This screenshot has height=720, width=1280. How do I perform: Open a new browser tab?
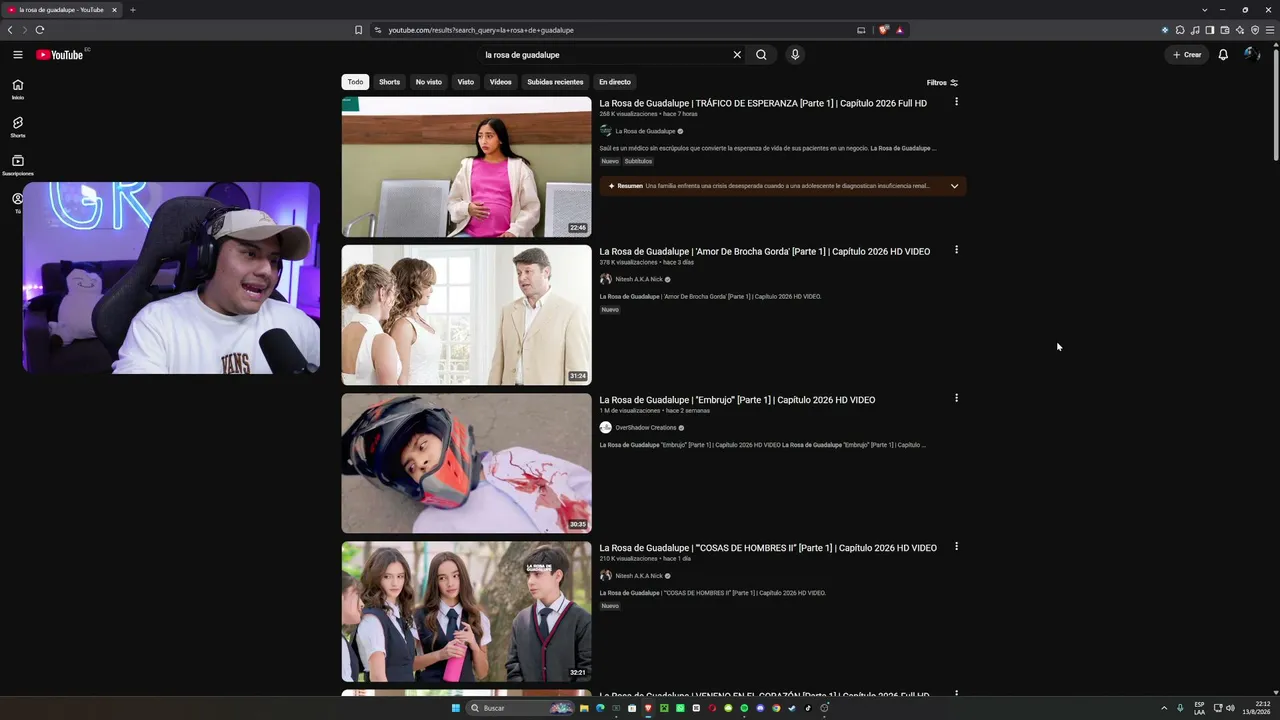(x=132, y=10)
